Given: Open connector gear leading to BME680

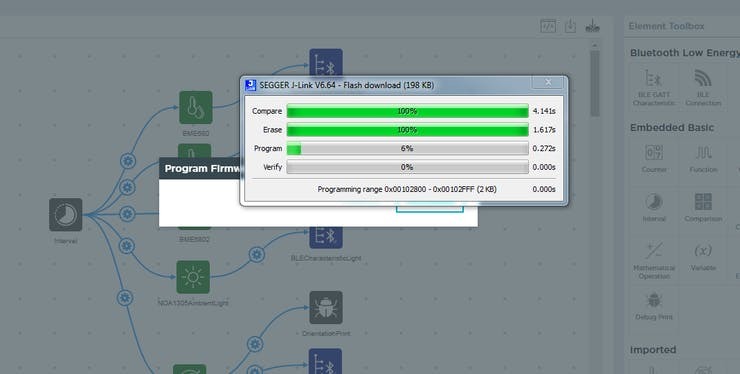Looking at the screenshot, I should [x=128, y=161].
